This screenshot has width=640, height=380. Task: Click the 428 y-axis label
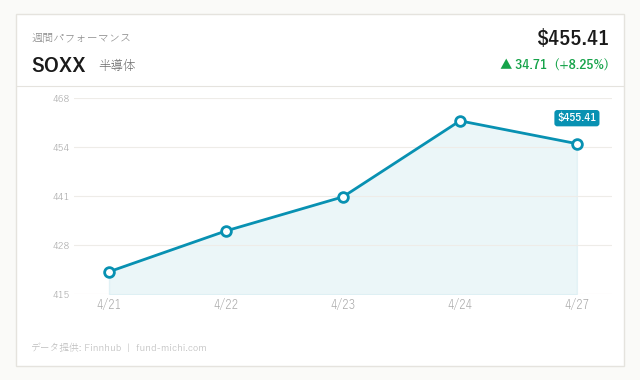pos(61,246)
